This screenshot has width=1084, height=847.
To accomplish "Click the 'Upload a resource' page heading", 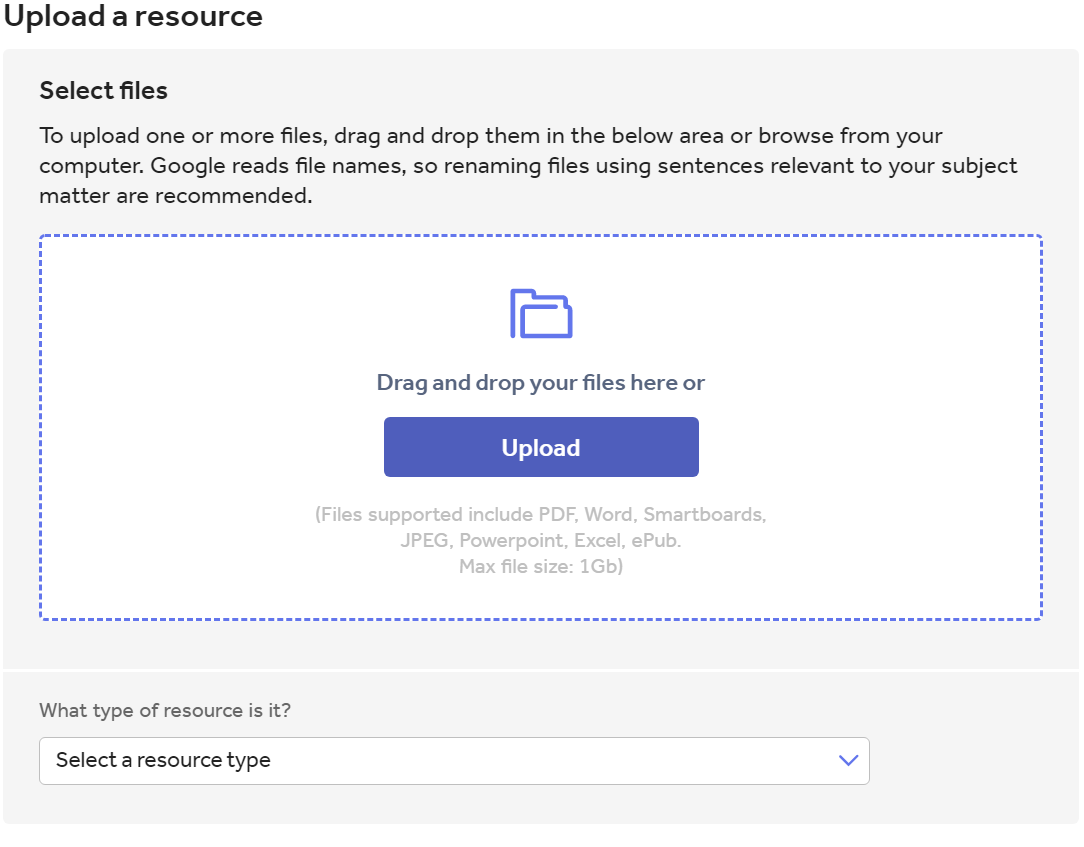I will tap(133, 16).
